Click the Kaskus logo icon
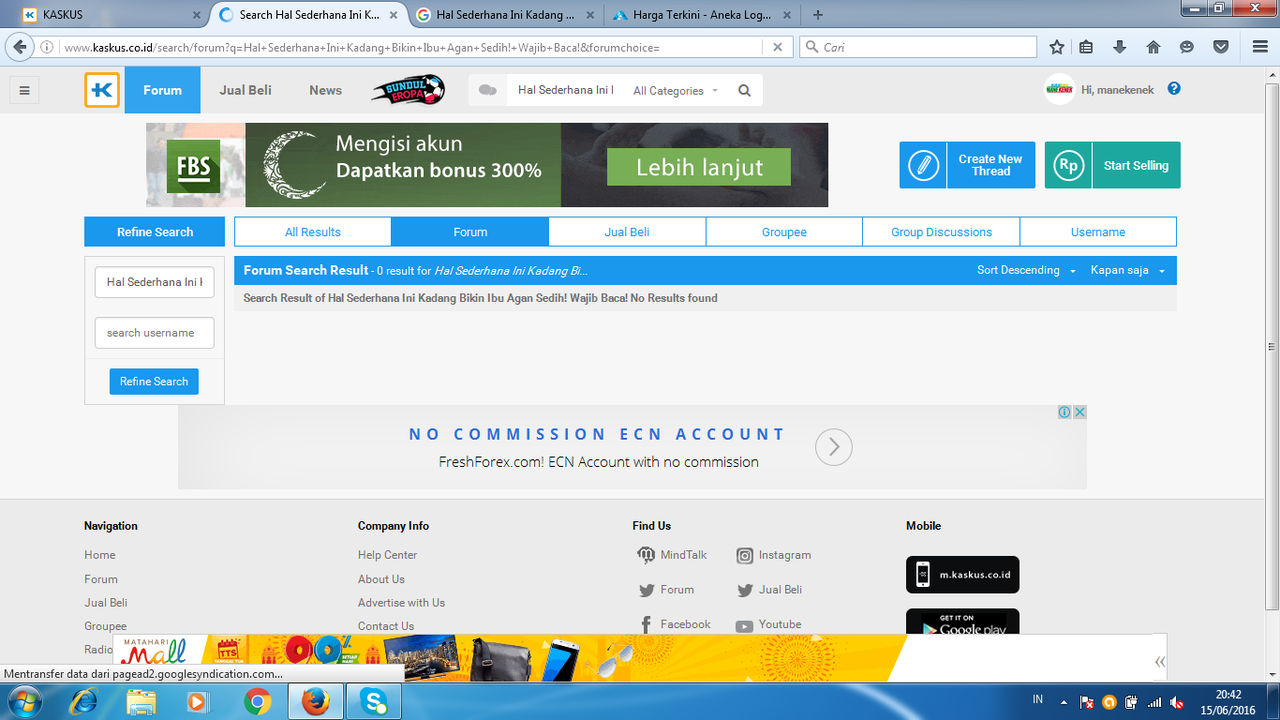1280x720 pixels. (102, 90)
